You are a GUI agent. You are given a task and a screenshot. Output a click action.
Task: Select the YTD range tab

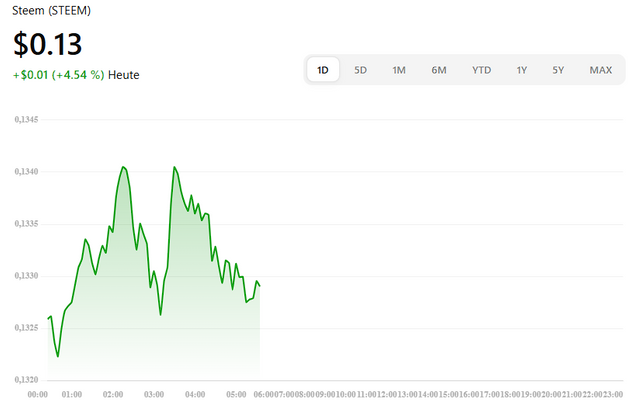[482, 70]
